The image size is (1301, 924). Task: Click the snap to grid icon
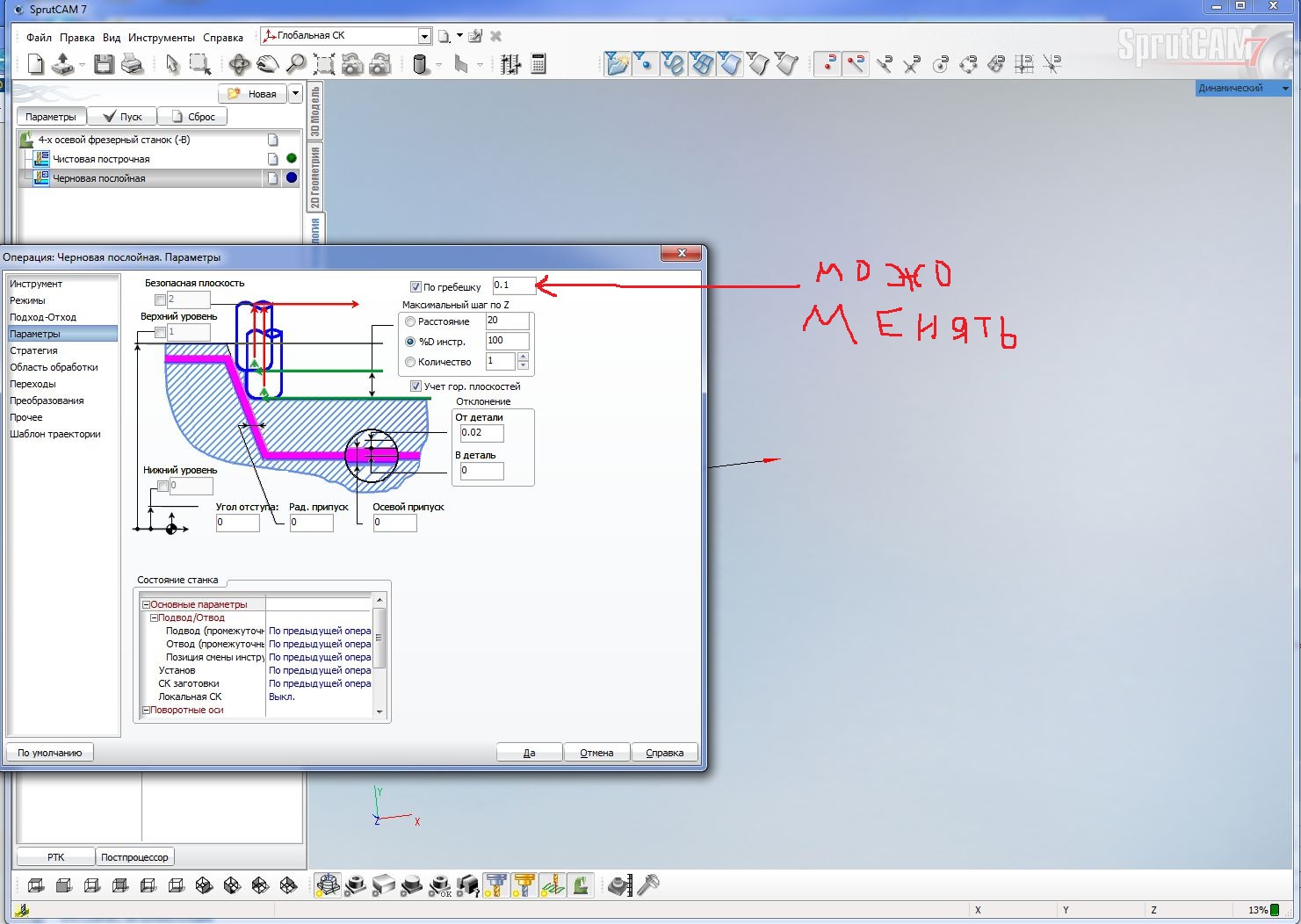click(1024, 64)
